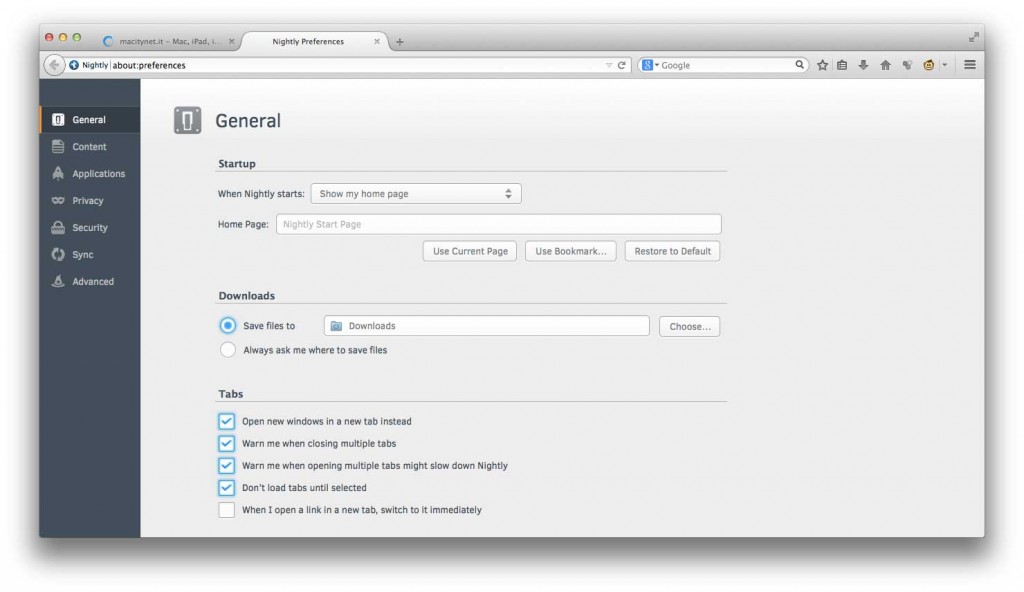Viewport: 1024px width, 592px height.
Task: Open Advanced preferences in sidebar
Action: click(89, 281)
